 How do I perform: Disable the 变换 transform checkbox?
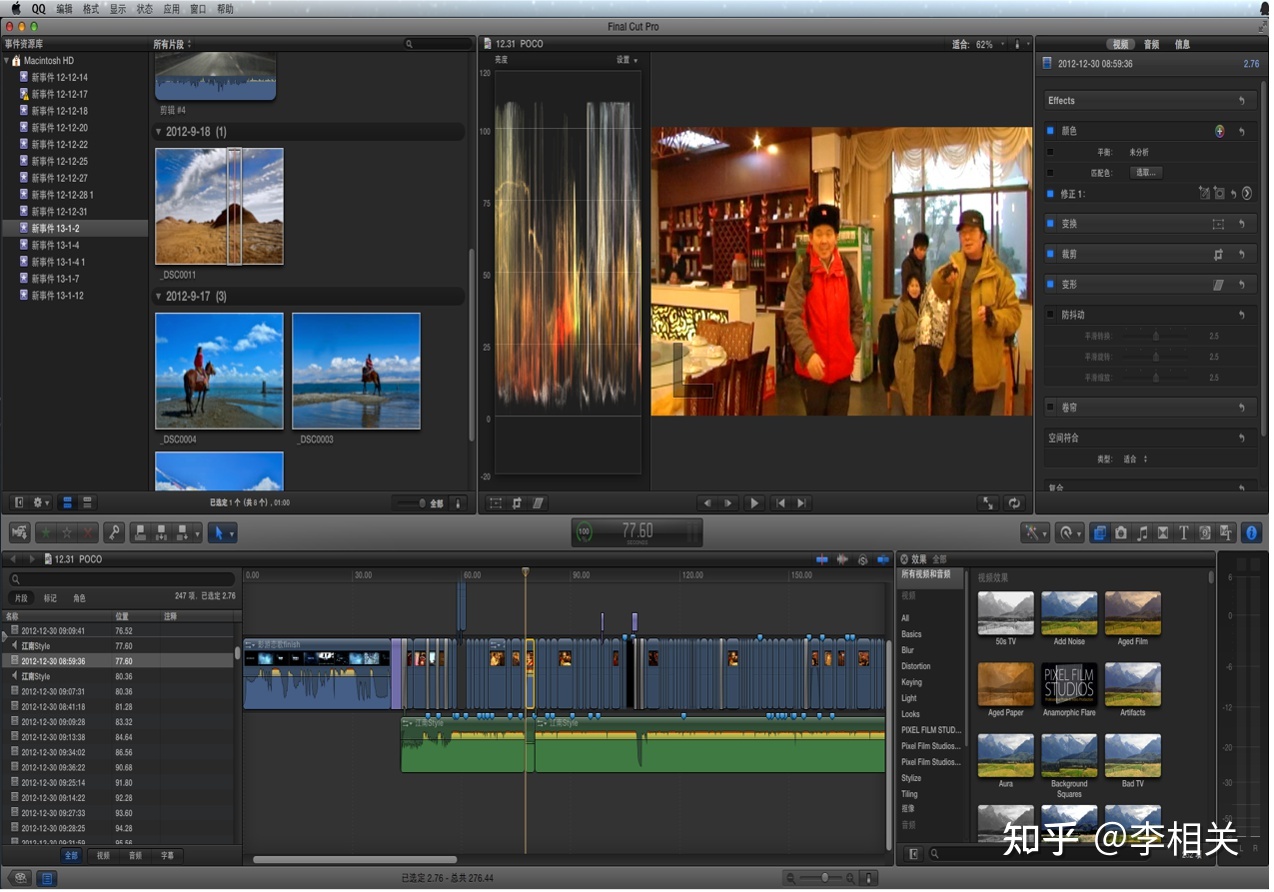point(1050,224)
